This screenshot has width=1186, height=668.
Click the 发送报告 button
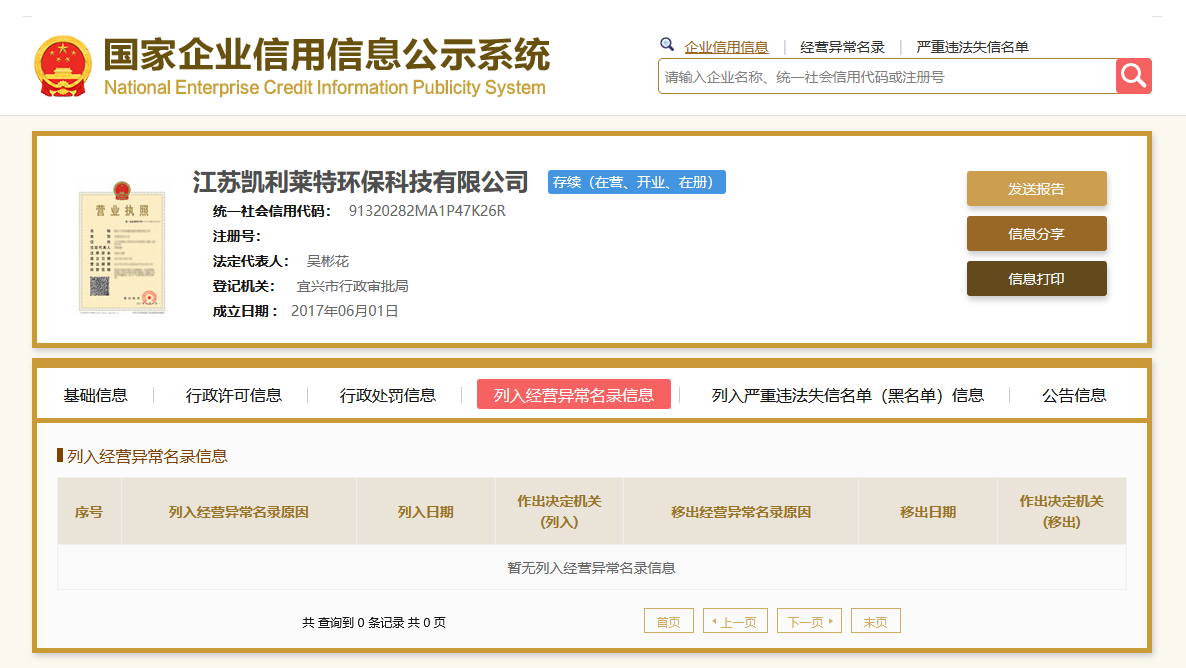coord(1036,188)
